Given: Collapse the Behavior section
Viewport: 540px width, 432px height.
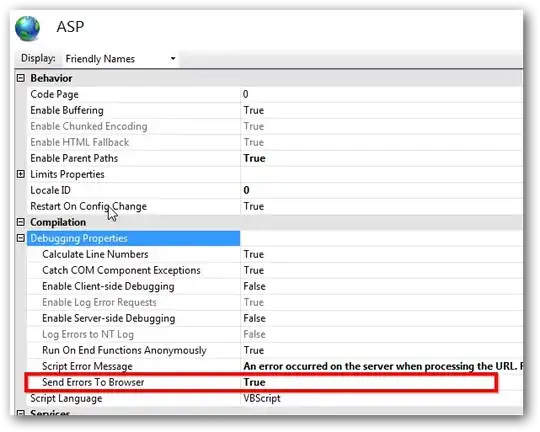Looking at the screenshot, I should [x=21, y=78].
